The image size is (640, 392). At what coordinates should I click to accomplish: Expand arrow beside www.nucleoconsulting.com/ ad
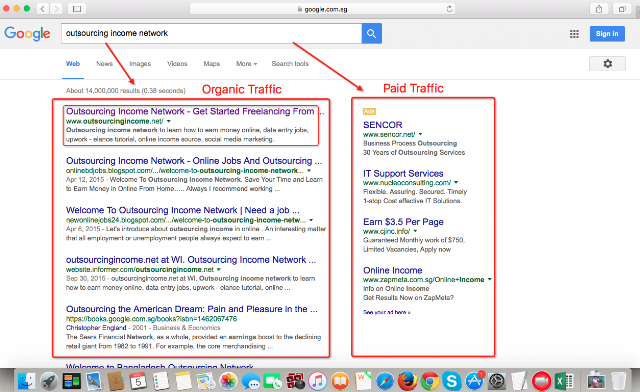coord(456,183)
